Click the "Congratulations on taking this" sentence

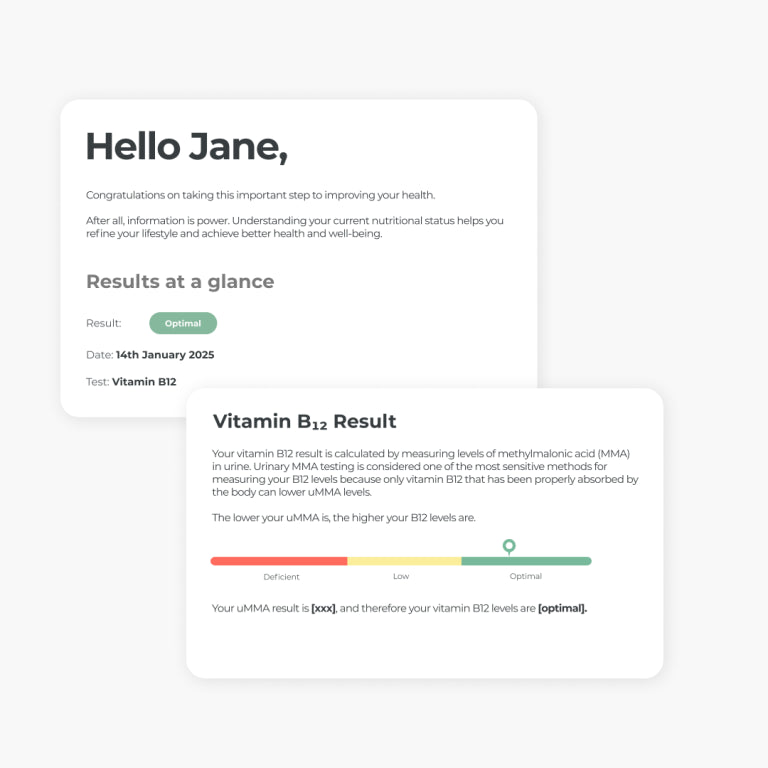[x=260, y=195]
